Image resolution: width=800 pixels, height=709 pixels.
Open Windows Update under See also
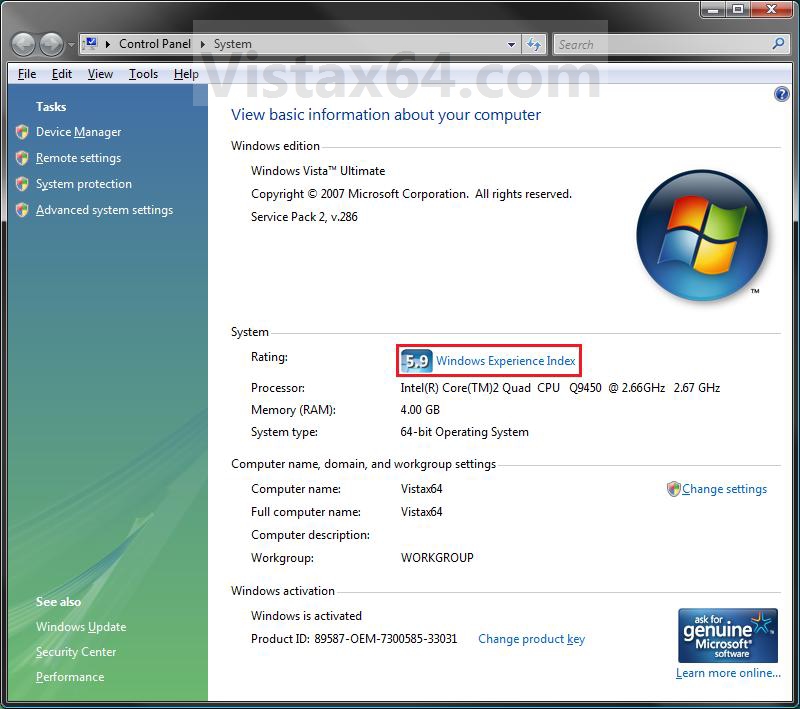81,627
